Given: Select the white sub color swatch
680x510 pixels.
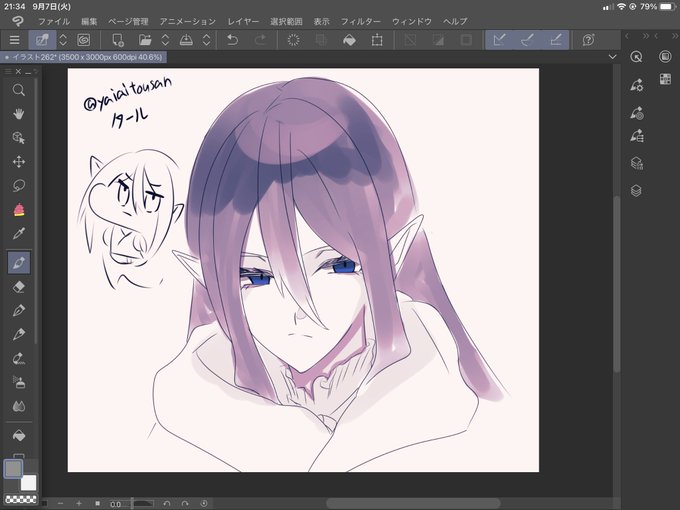Looking at the screenshot, I should click(29, 482).
